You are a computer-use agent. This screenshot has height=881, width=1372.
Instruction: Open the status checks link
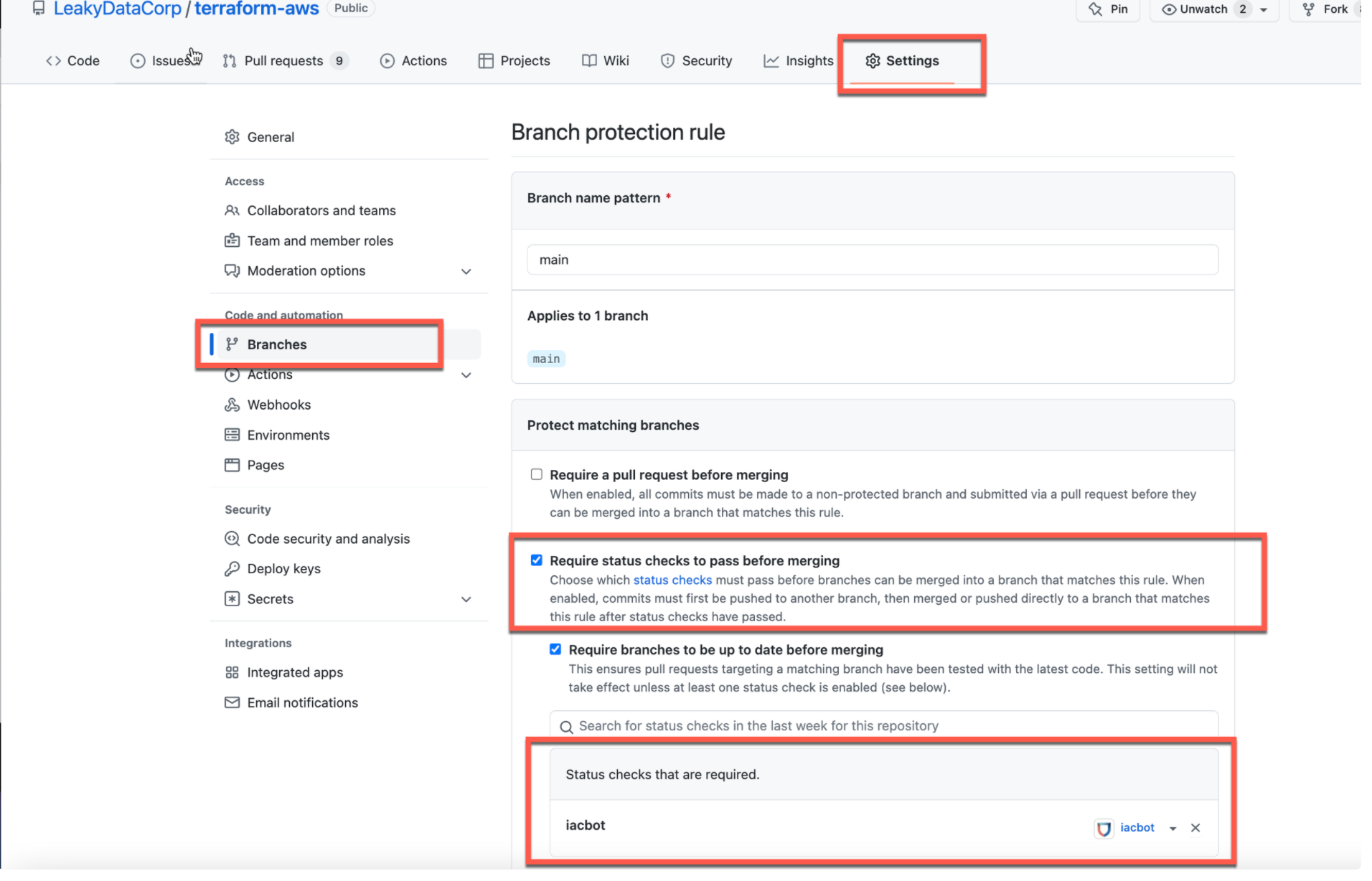[x=672, y=580]
